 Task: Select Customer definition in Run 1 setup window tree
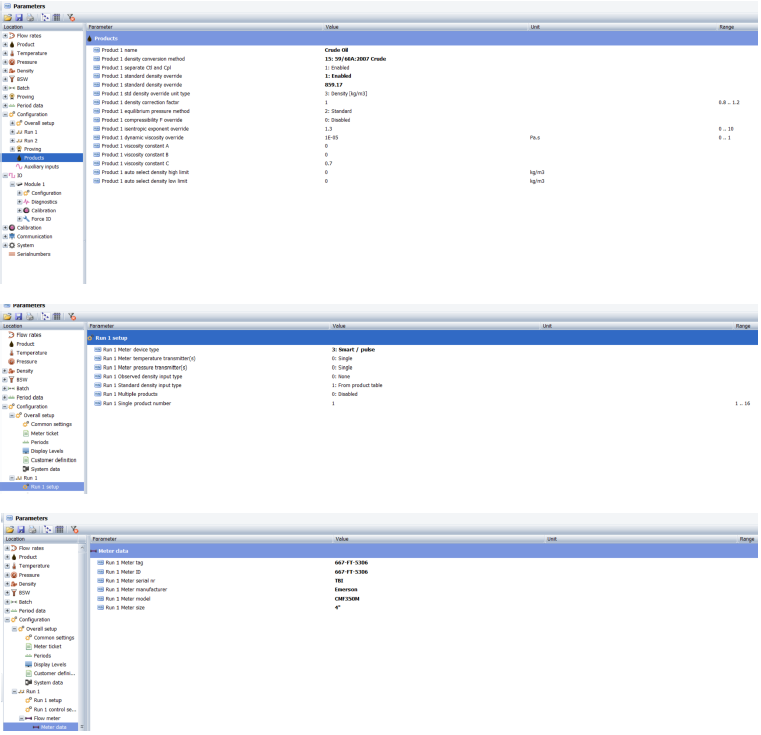click(x=53, y=460)
